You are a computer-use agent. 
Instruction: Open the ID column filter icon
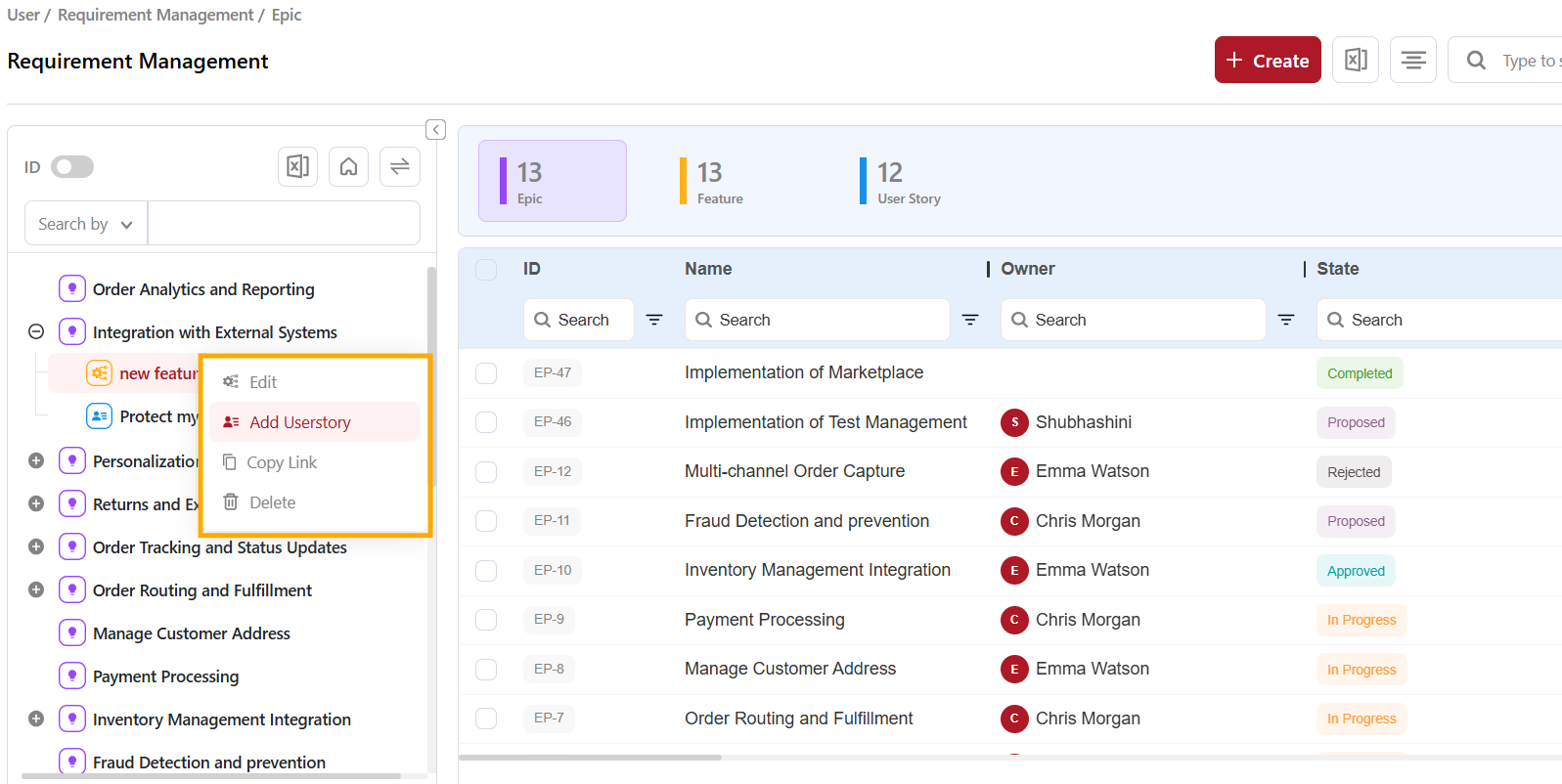point(654,320)
